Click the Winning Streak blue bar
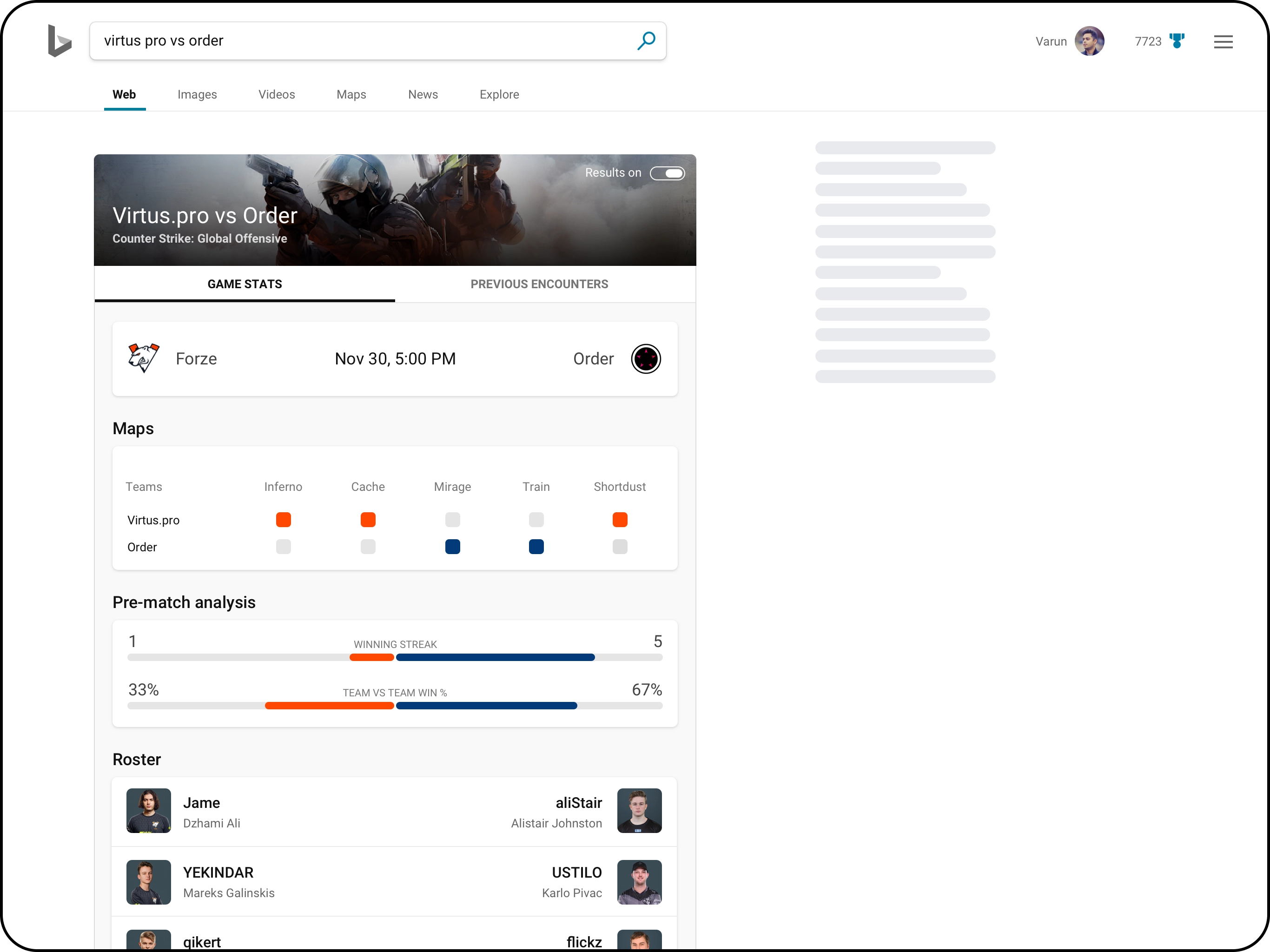 [496, 657]
